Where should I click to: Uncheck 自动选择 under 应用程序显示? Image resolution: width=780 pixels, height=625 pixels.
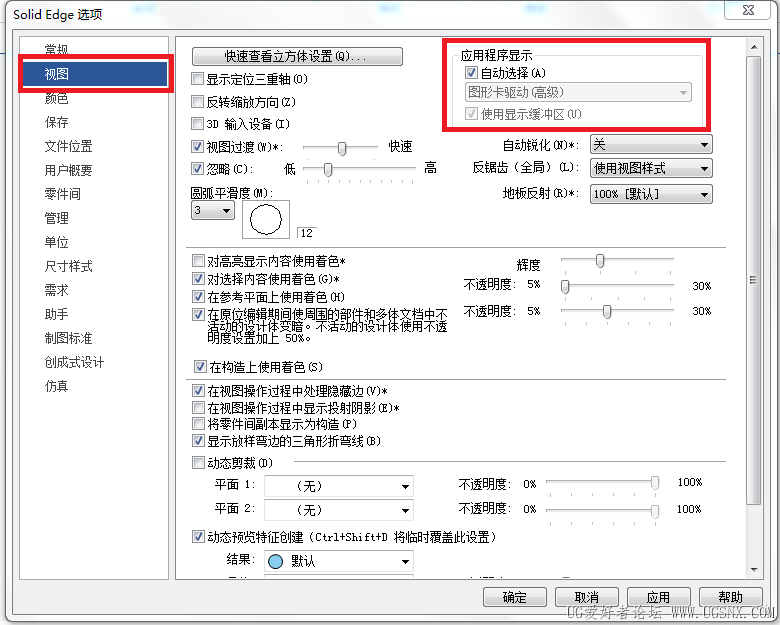[x=471, y=73]
